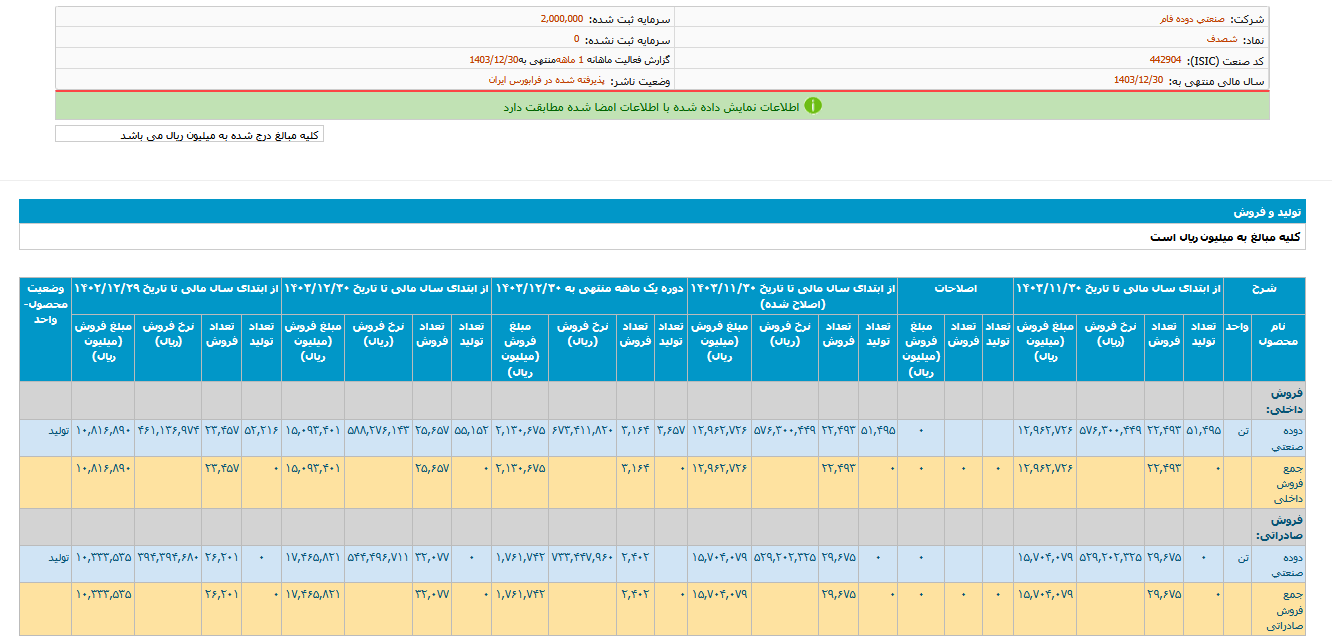
Task: Click the green info icon in the banner
Action: tap(813, 106)
